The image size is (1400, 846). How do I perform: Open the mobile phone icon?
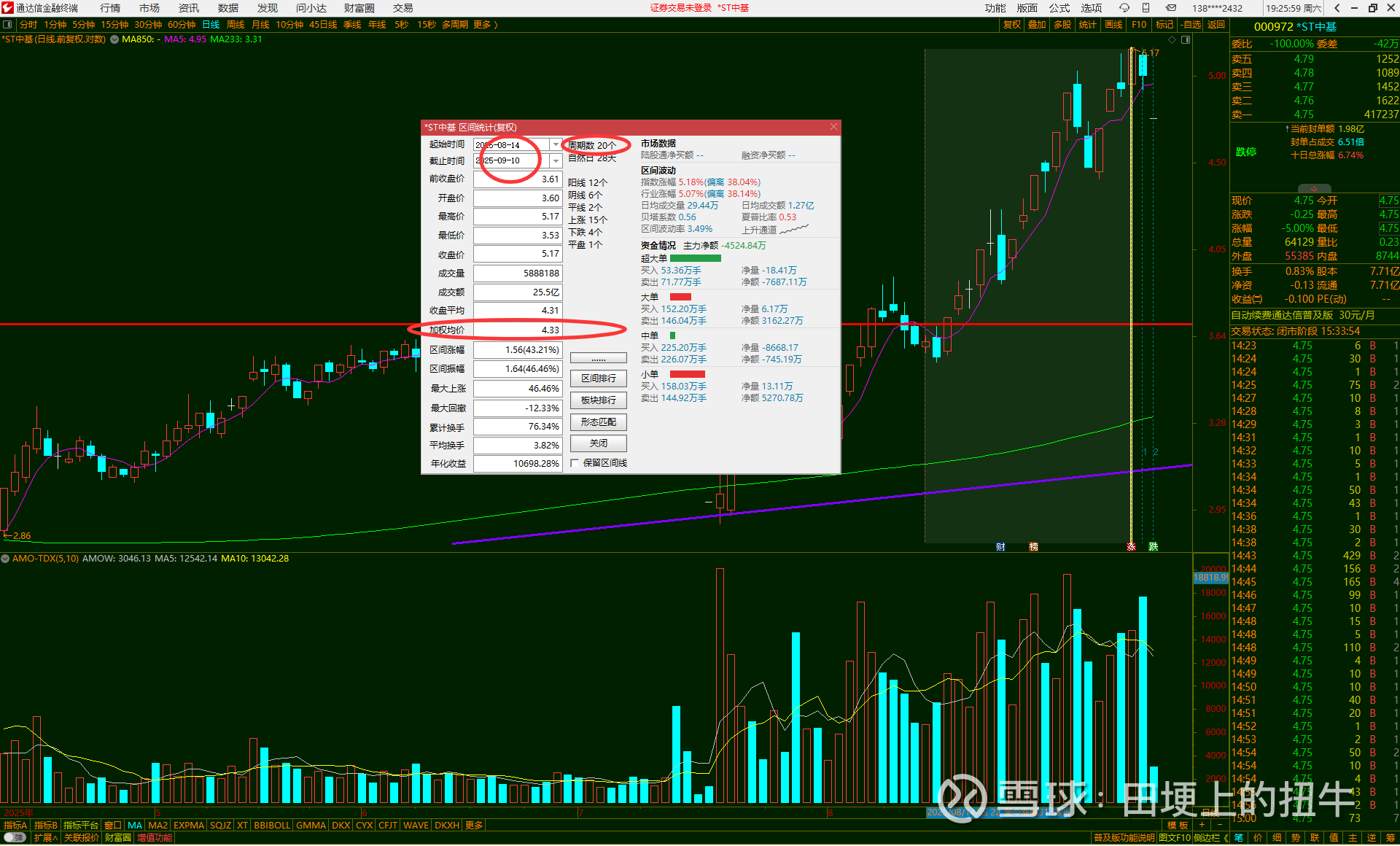[1146, 8]
